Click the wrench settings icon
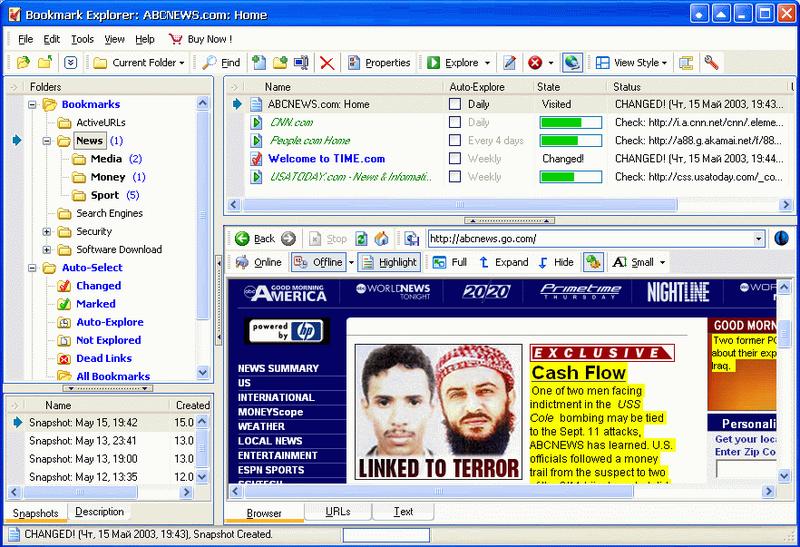Screen dimensions: 800x547 (x=711, y=63)
